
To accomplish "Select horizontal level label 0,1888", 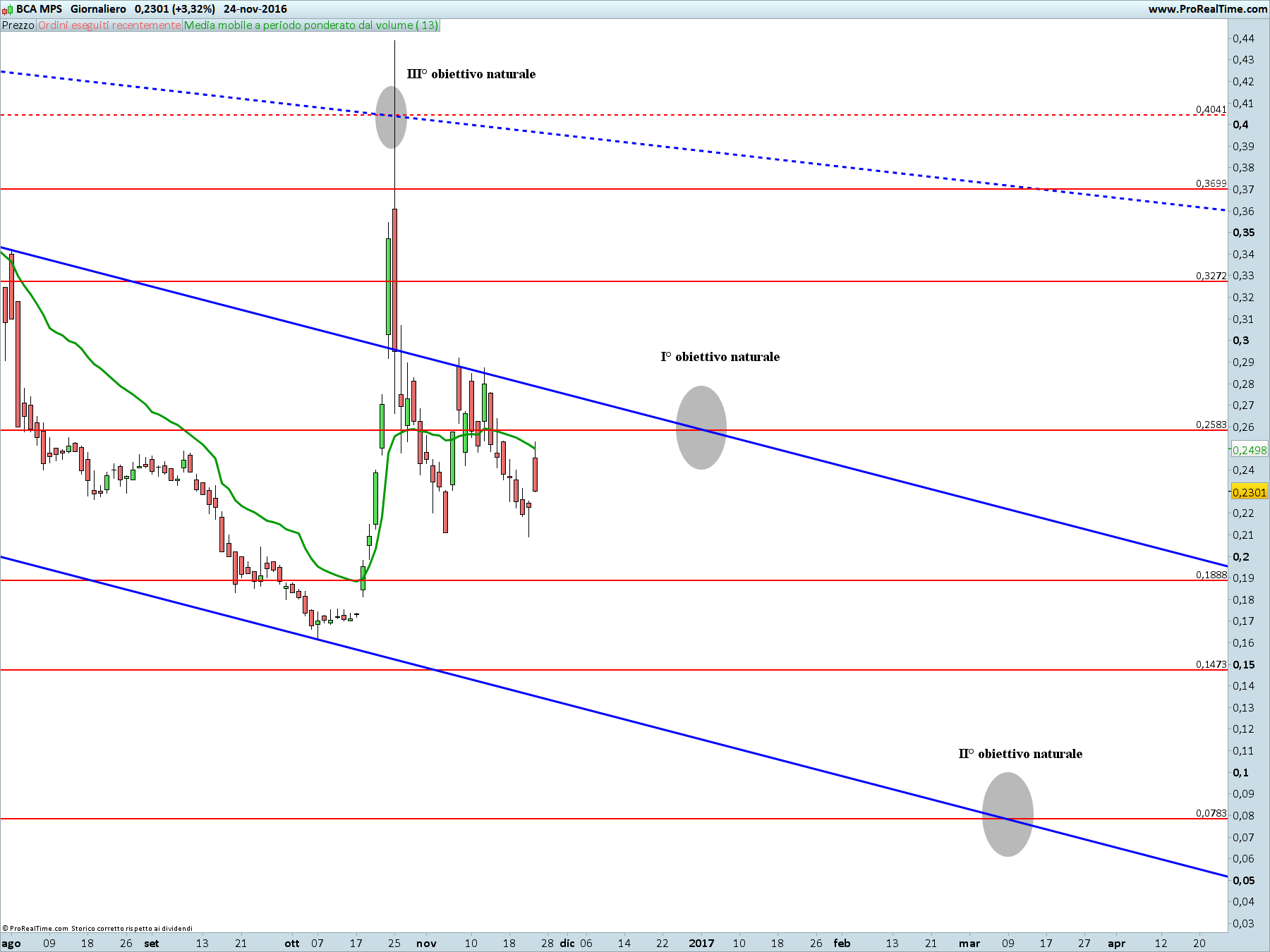I will pyautogui.click(x=1211, y=575).
